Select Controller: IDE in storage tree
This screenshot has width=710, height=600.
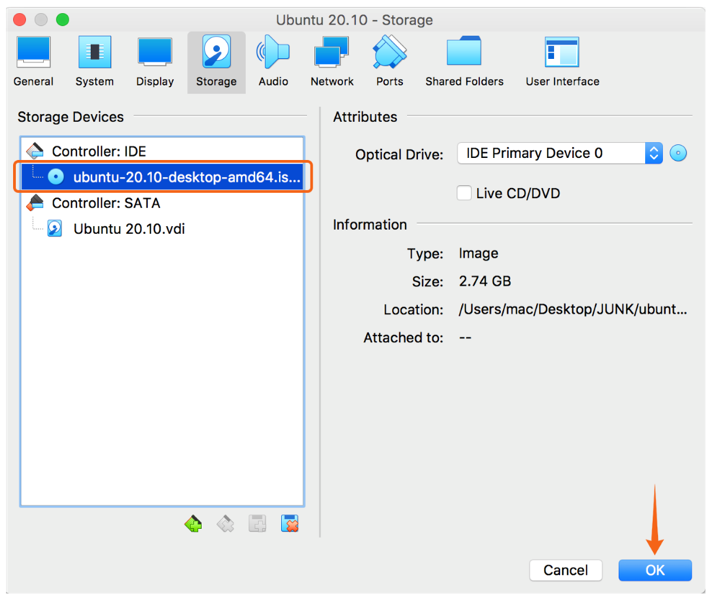point(162,151)
